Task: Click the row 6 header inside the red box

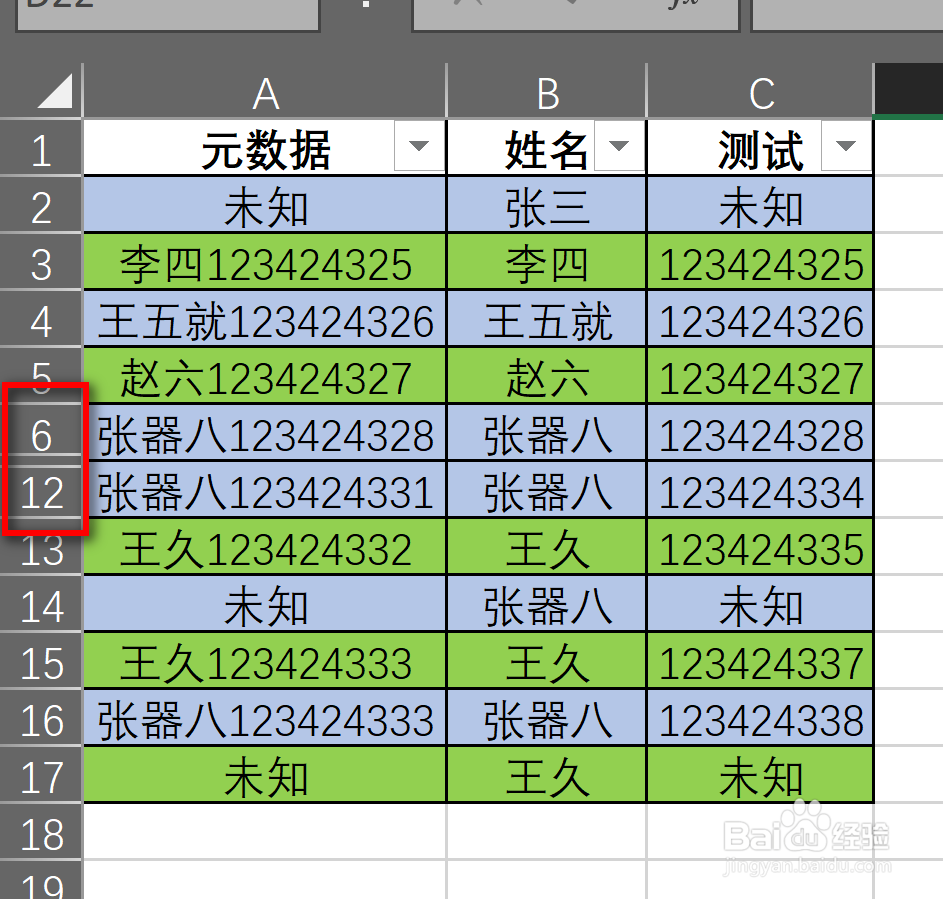Action: tap(42, 433)
